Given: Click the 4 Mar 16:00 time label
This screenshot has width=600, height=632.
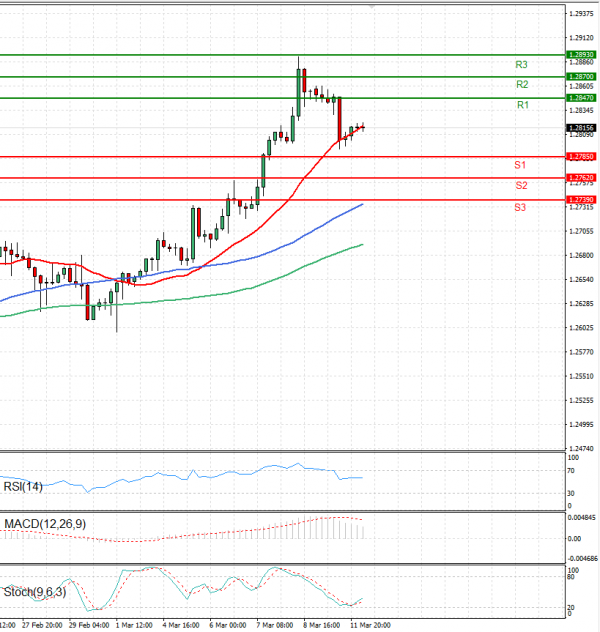Looking at the screenshot, I should (181, 625).
